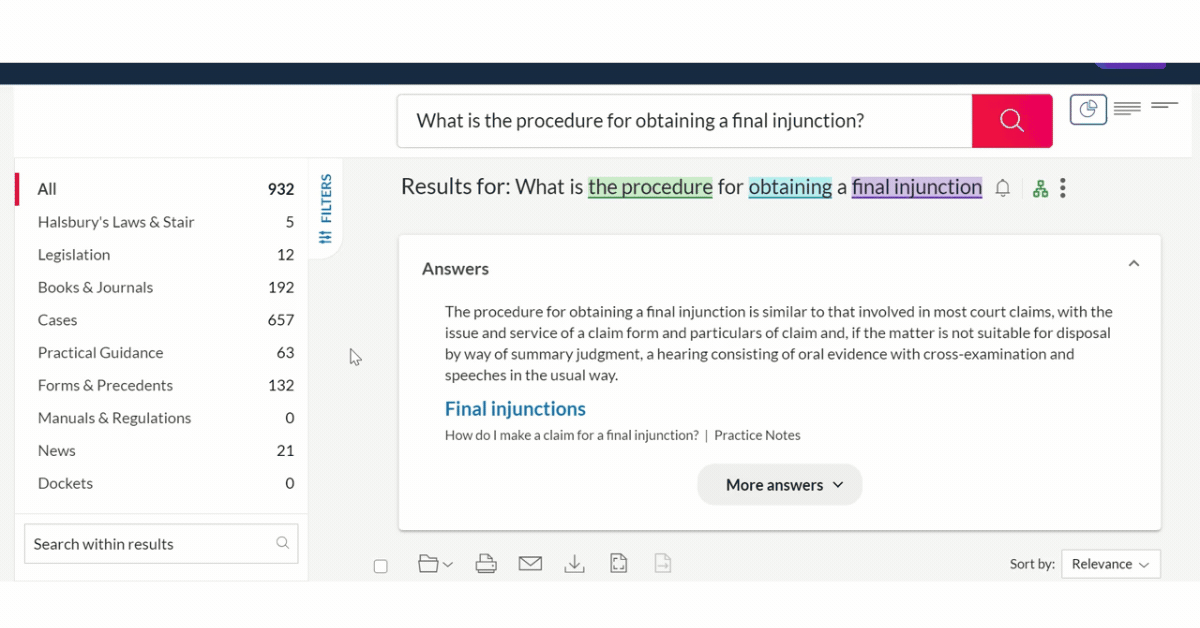Select the Cases category
The width and height of the screenshot is (1200, 628).
point(58,320)
